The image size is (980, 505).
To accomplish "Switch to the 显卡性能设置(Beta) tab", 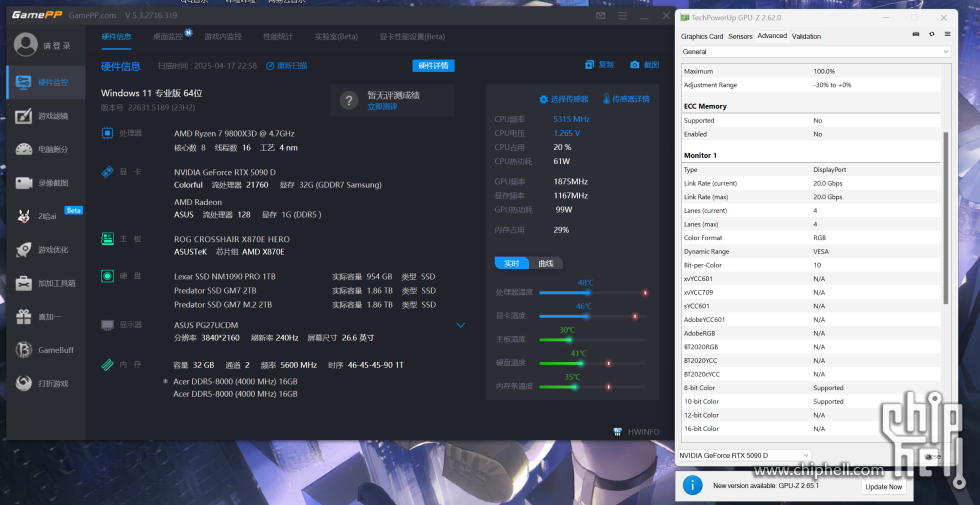I will (x=412, y=36).
